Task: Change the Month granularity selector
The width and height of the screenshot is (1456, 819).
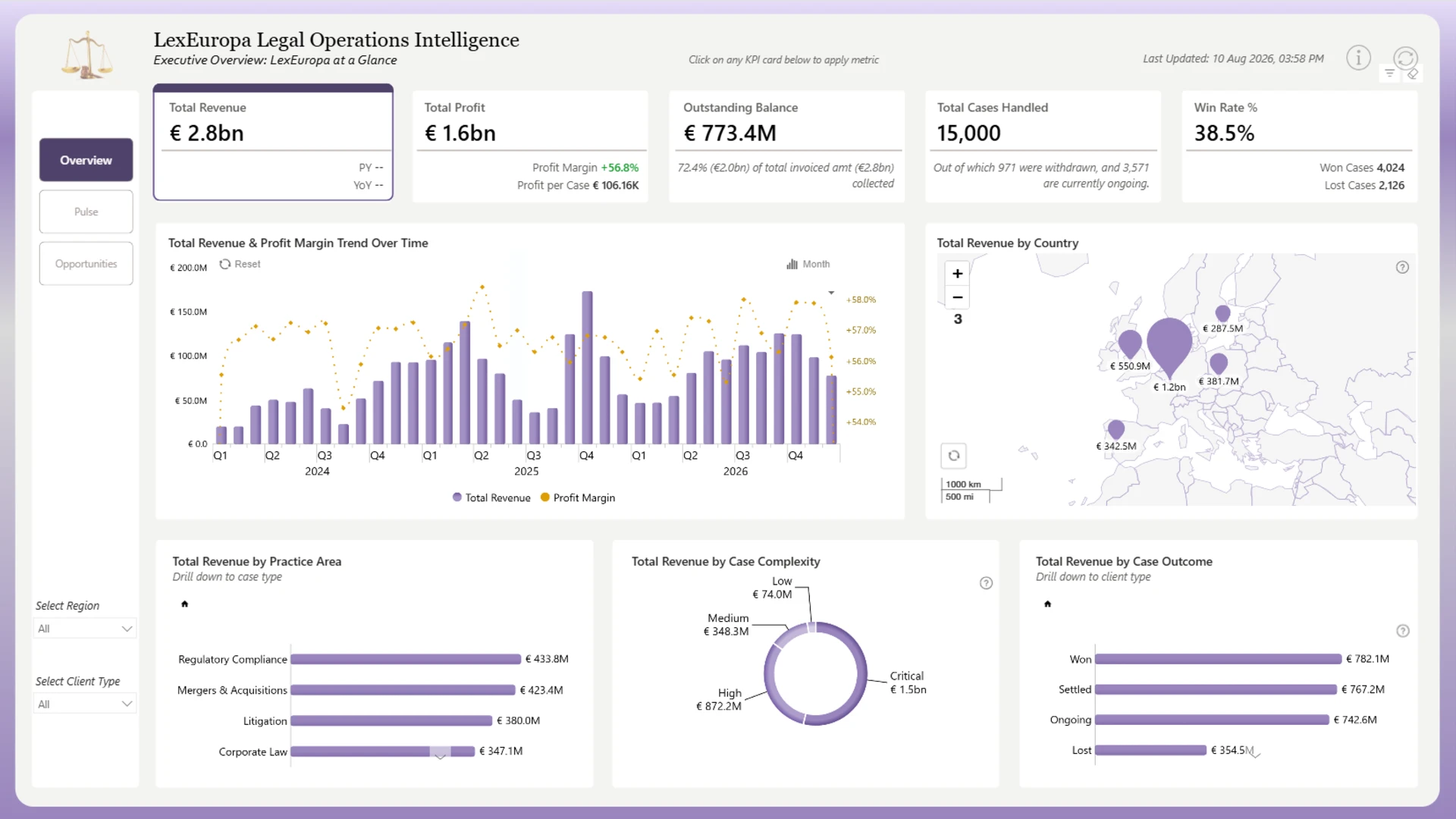Action: click(808, 264)
